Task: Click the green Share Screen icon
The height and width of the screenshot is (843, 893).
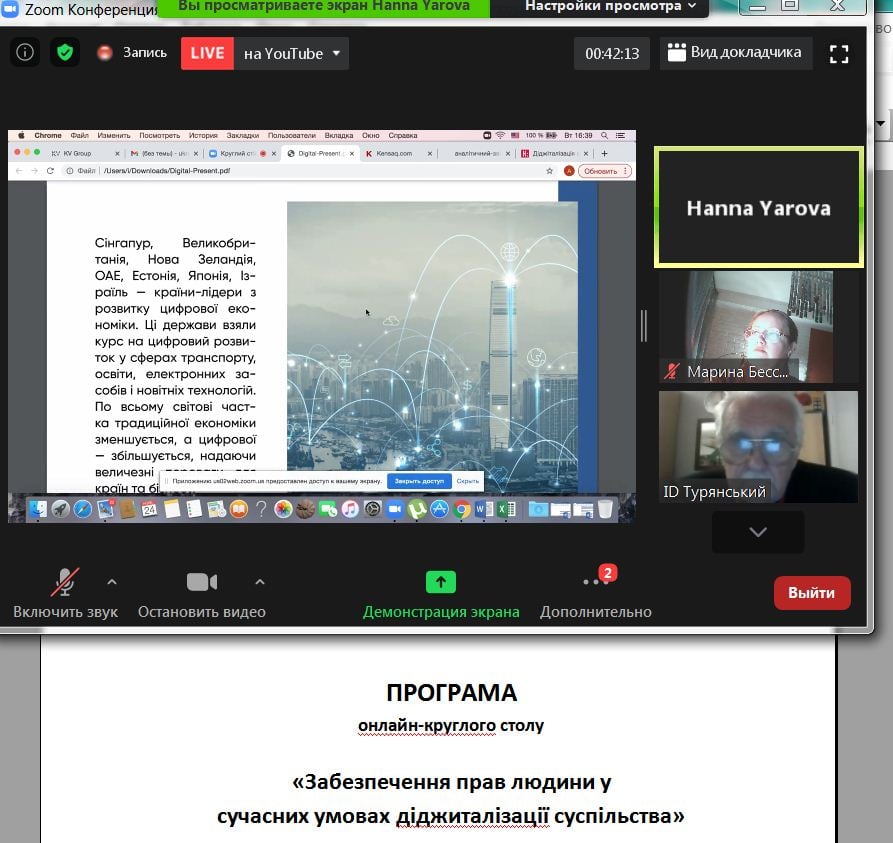Action: [441, 582]
